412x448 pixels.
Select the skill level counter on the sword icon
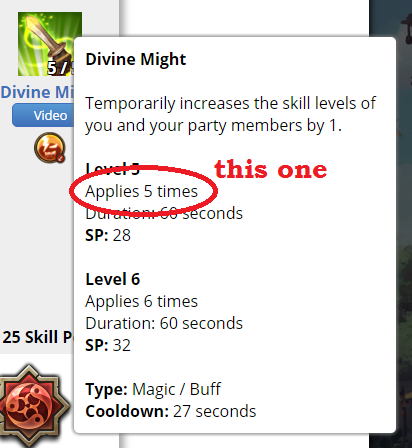coord(61,68)
